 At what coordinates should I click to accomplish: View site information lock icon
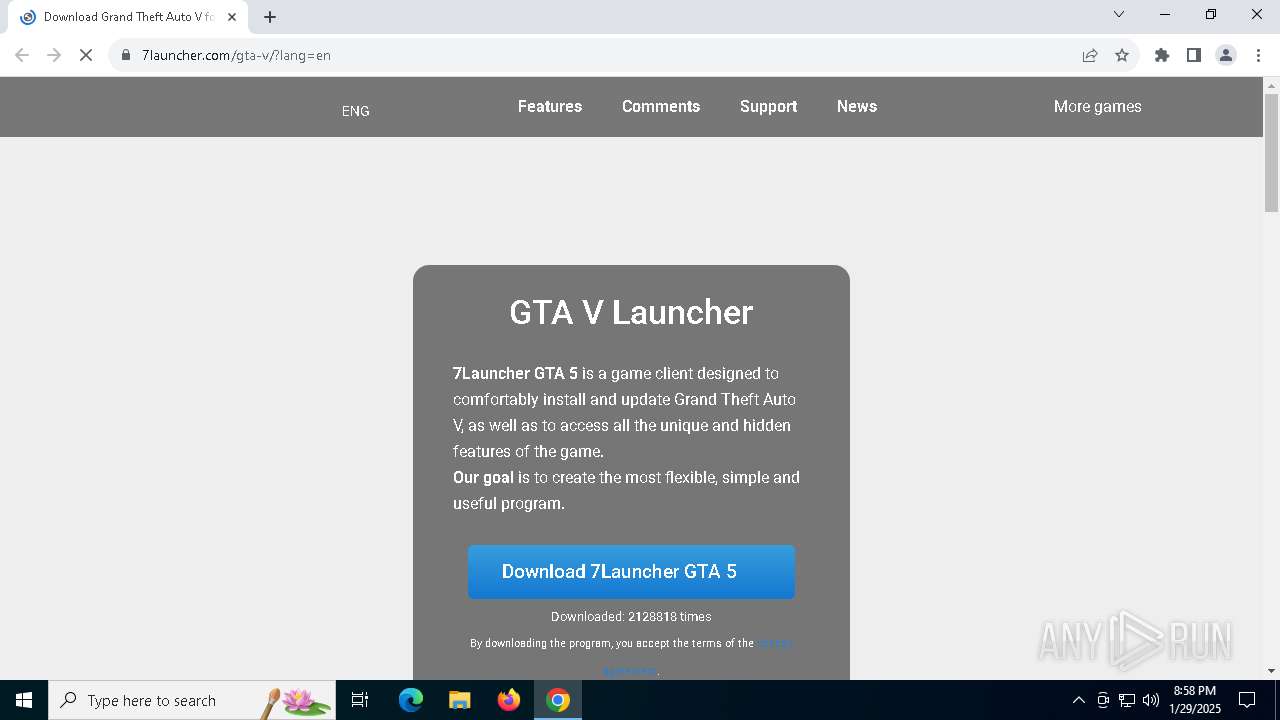(x=126, y=55)
